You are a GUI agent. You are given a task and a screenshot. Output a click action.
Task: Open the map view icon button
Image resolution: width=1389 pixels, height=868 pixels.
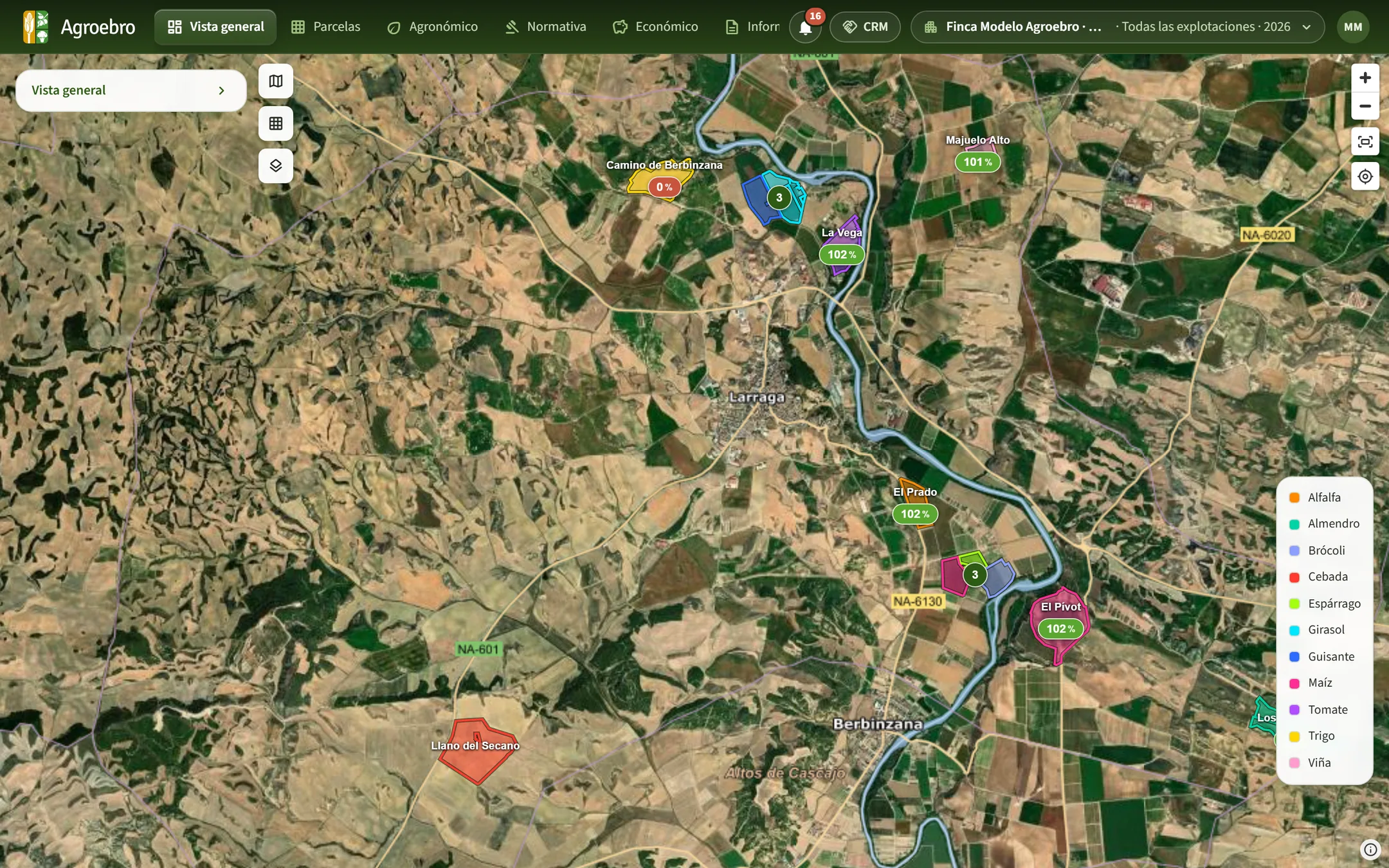tap(276, 81)
